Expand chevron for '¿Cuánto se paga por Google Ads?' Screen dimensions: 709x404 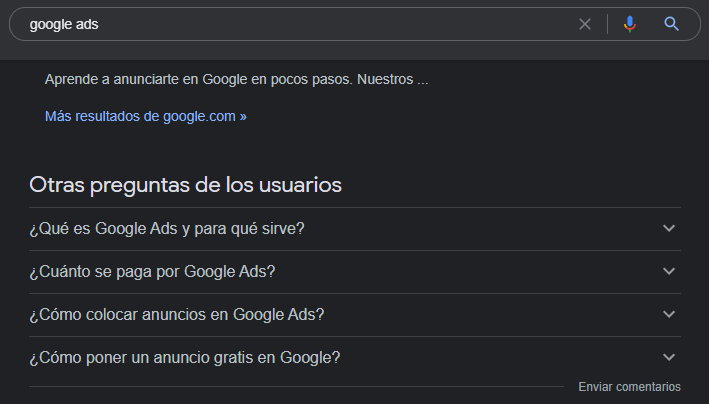[x=669, y=271]
